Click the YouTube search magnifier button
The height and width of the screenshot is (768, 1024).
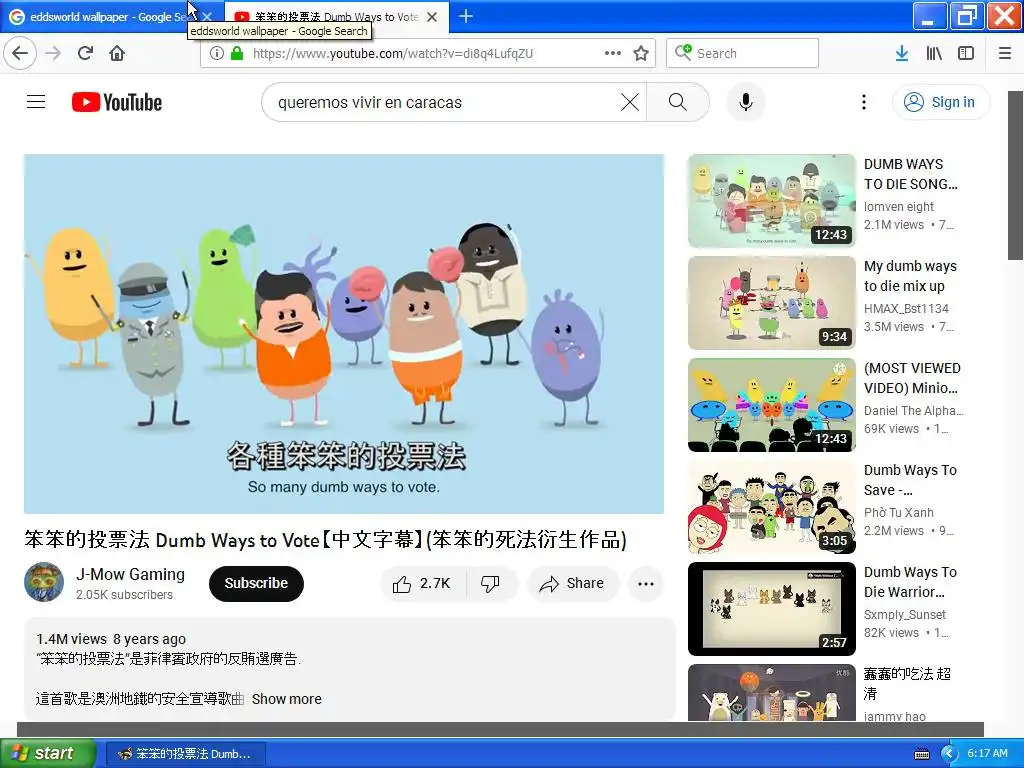pos(678,102)
